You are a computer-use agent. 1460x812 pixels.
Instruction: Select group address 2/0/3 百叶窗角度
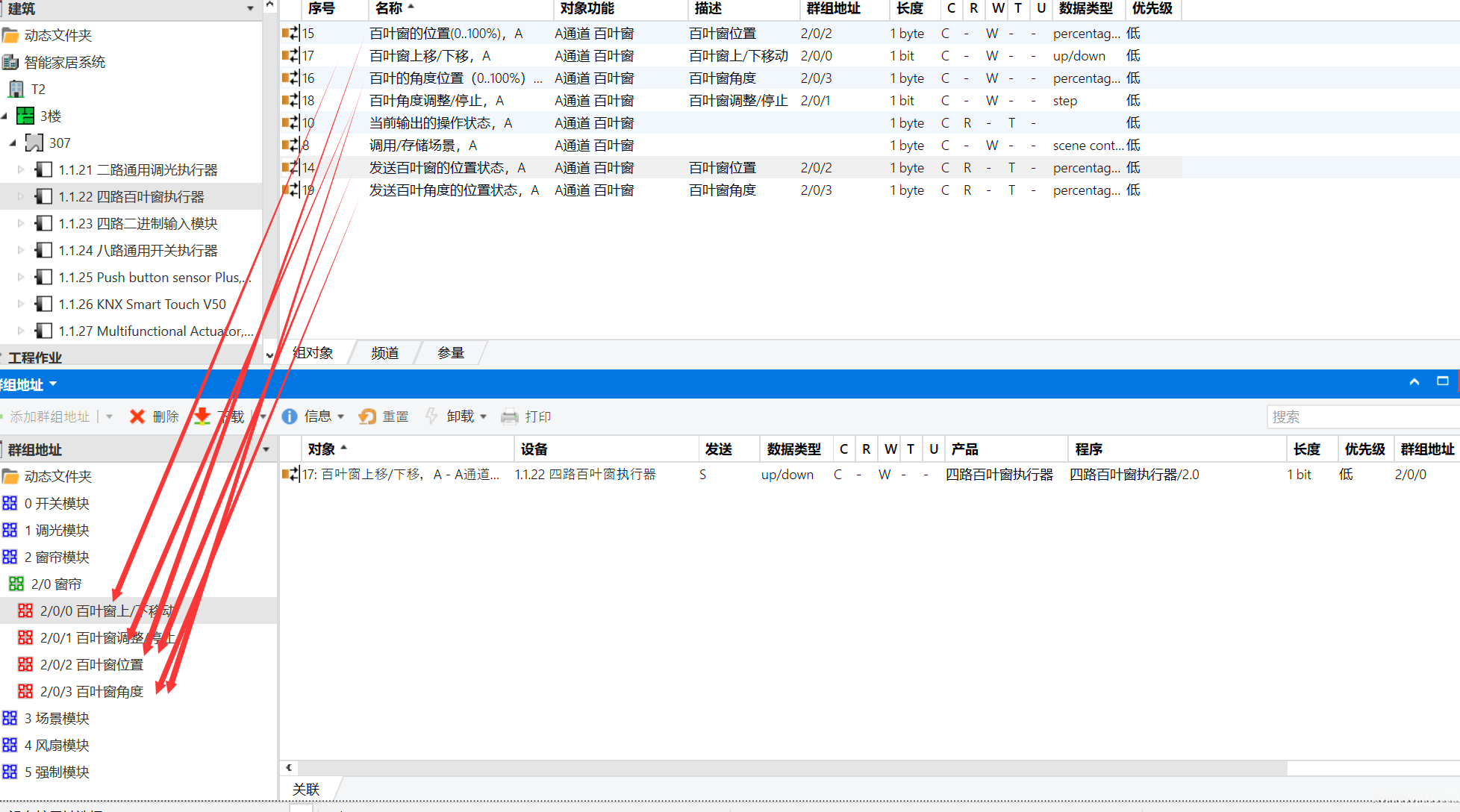(x=91, y=692)
